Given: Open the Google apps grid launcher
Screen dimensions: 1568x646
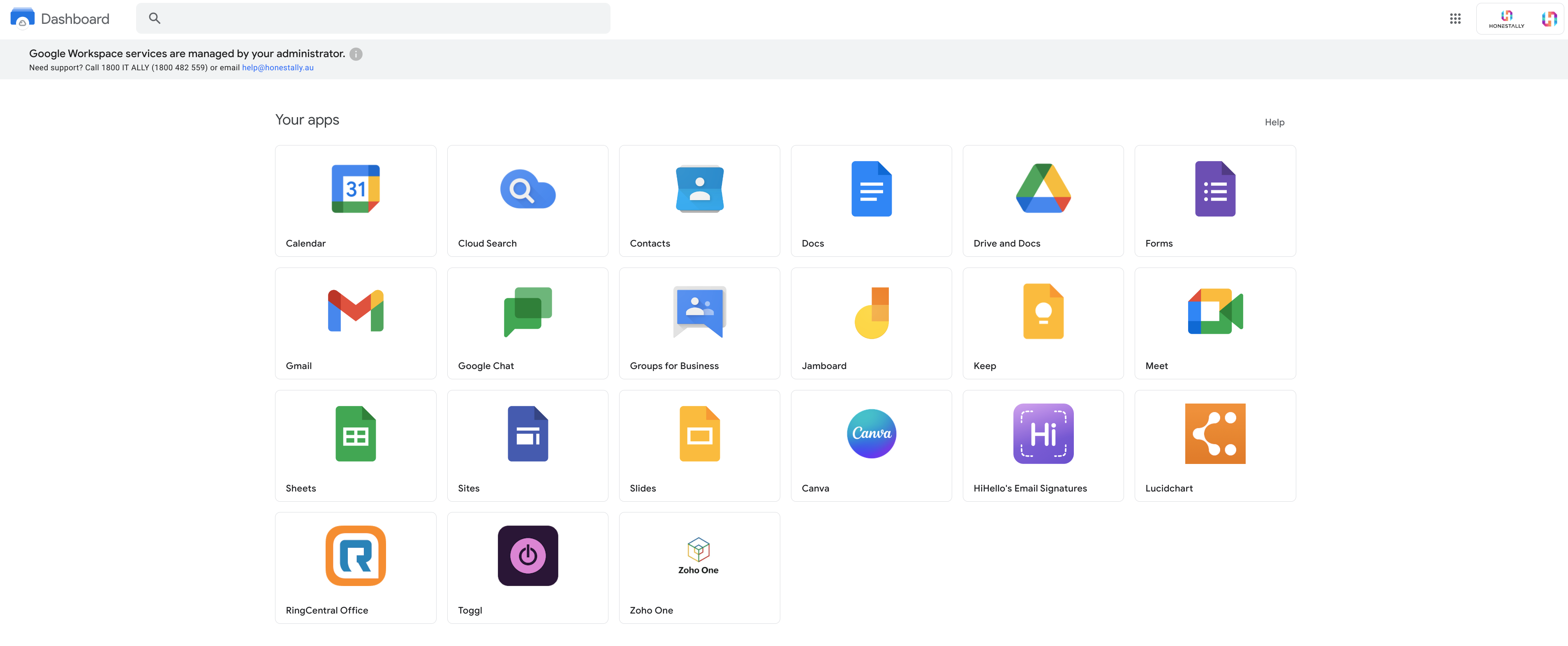Looking at the screenshot, I should (x=1455, y=19).
